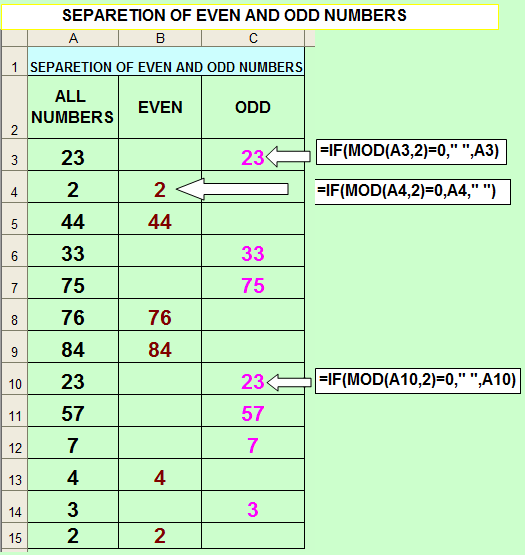Viewport: 525px width, 555px height.
Task: Select row 6 header
Action: coord(14,251)
